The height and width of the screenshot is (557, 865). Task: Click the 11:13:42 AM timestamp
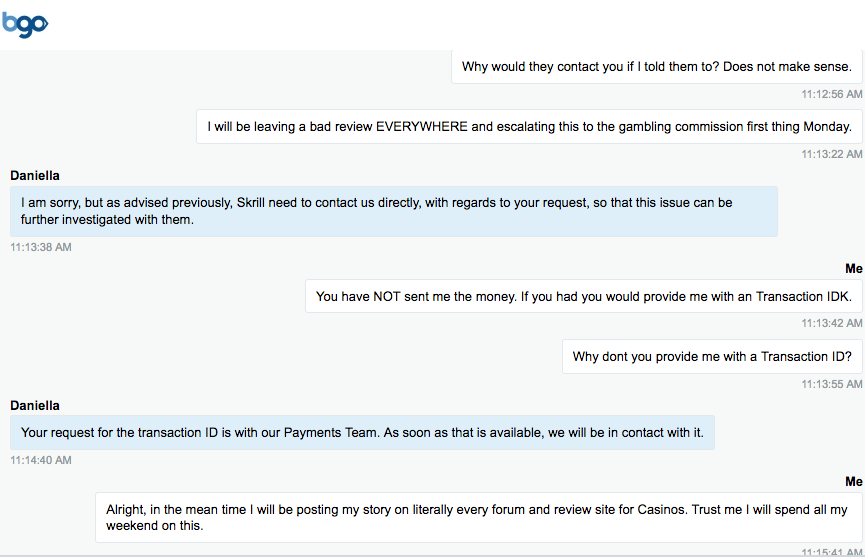click(x=831, y=323)
